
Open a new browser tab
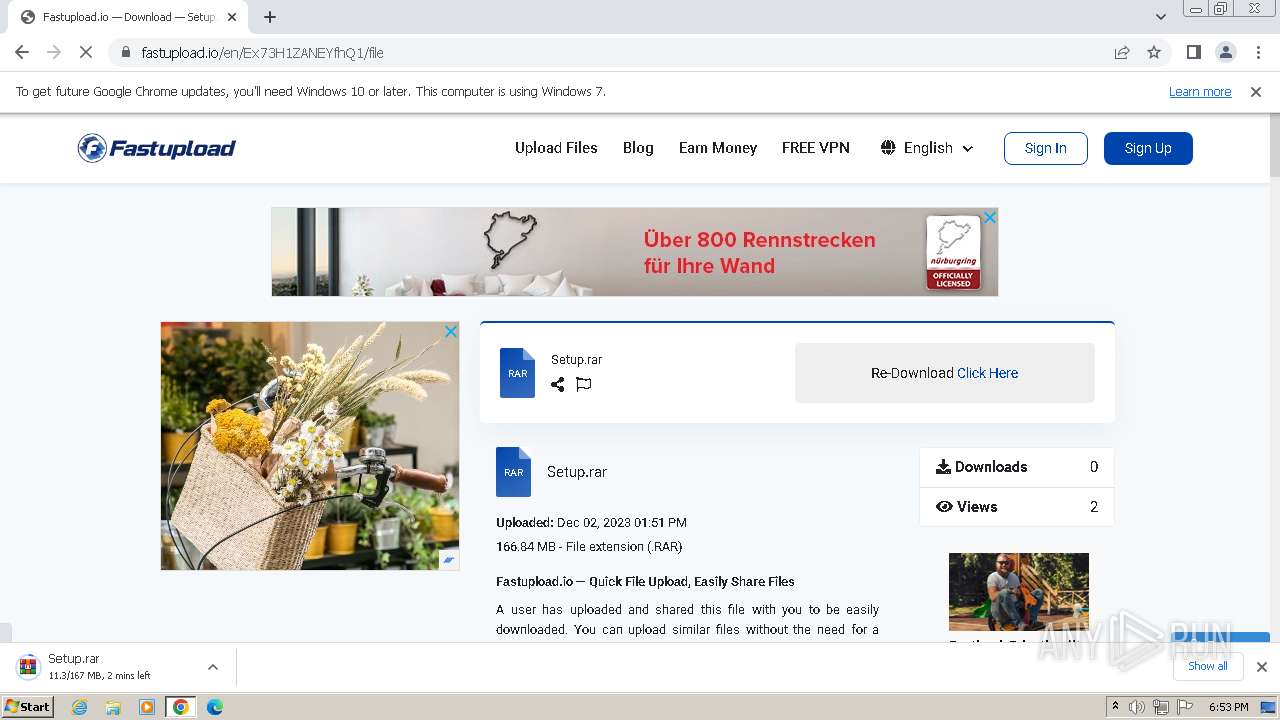pyautogui.click(x=270, y=17)
